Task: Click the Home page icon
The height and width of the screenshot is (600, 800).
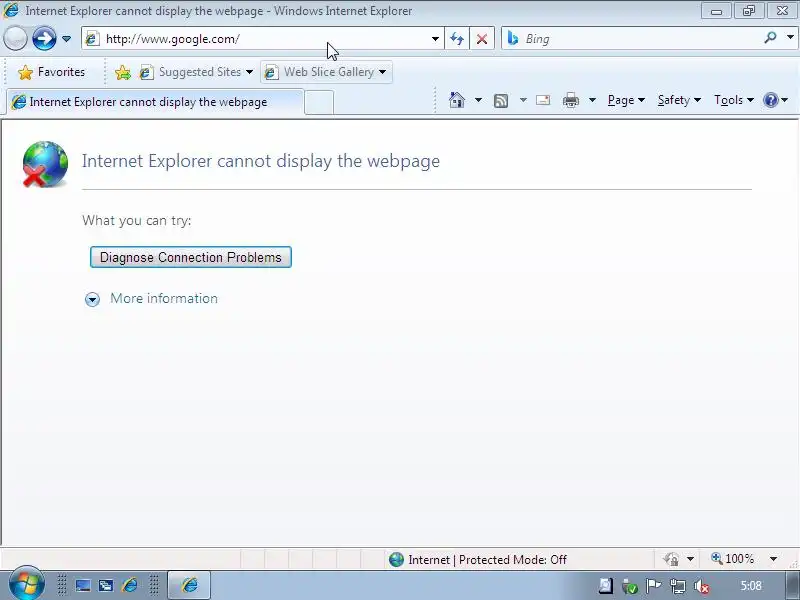Action: click(457, 100)
